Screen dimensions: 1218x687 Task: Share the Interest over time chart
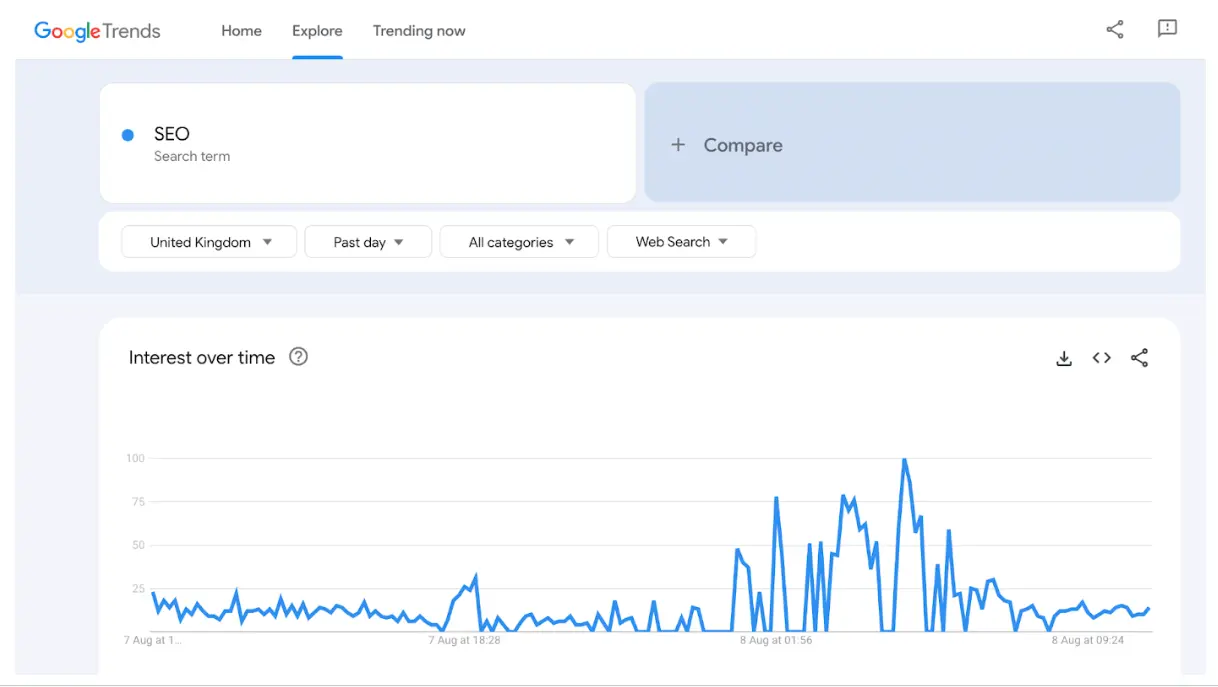[x=1139, y=358]
